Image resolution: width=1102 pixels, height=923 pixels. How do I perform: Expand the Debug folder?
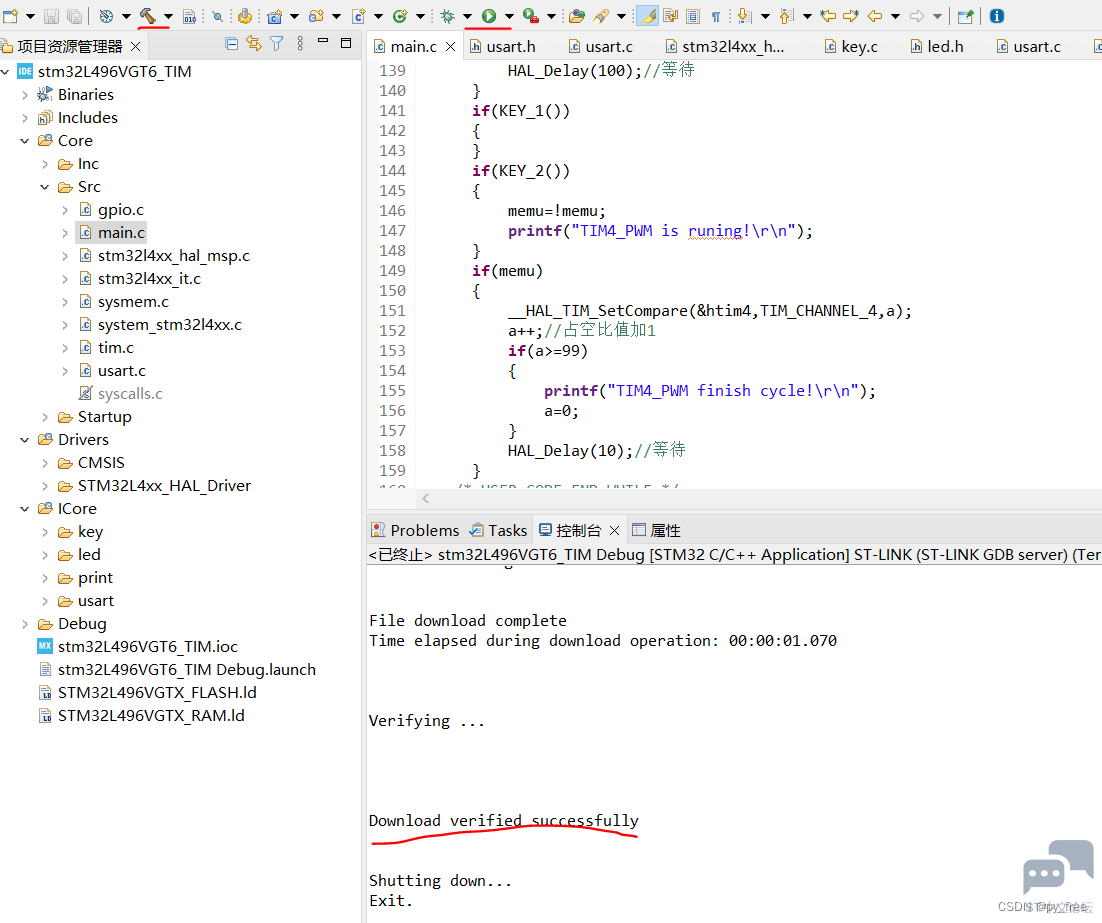(x=25, y=624)
